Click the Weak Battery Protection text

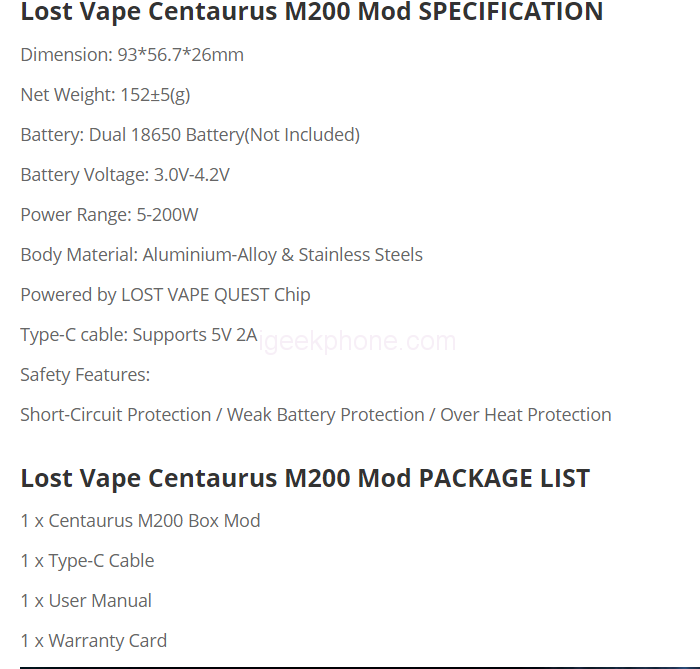[325, 415]
